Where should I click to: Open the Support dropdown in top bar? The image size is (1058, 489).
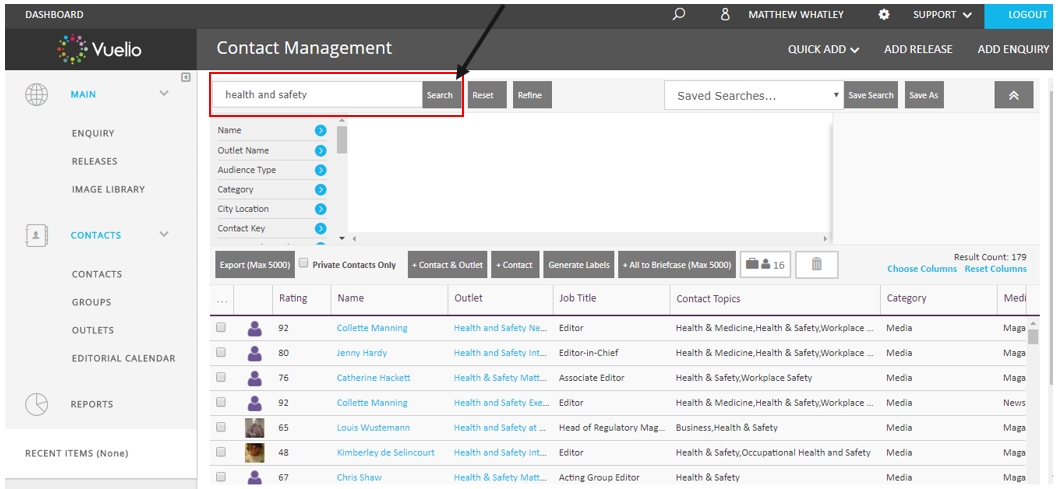coord(942,14)
